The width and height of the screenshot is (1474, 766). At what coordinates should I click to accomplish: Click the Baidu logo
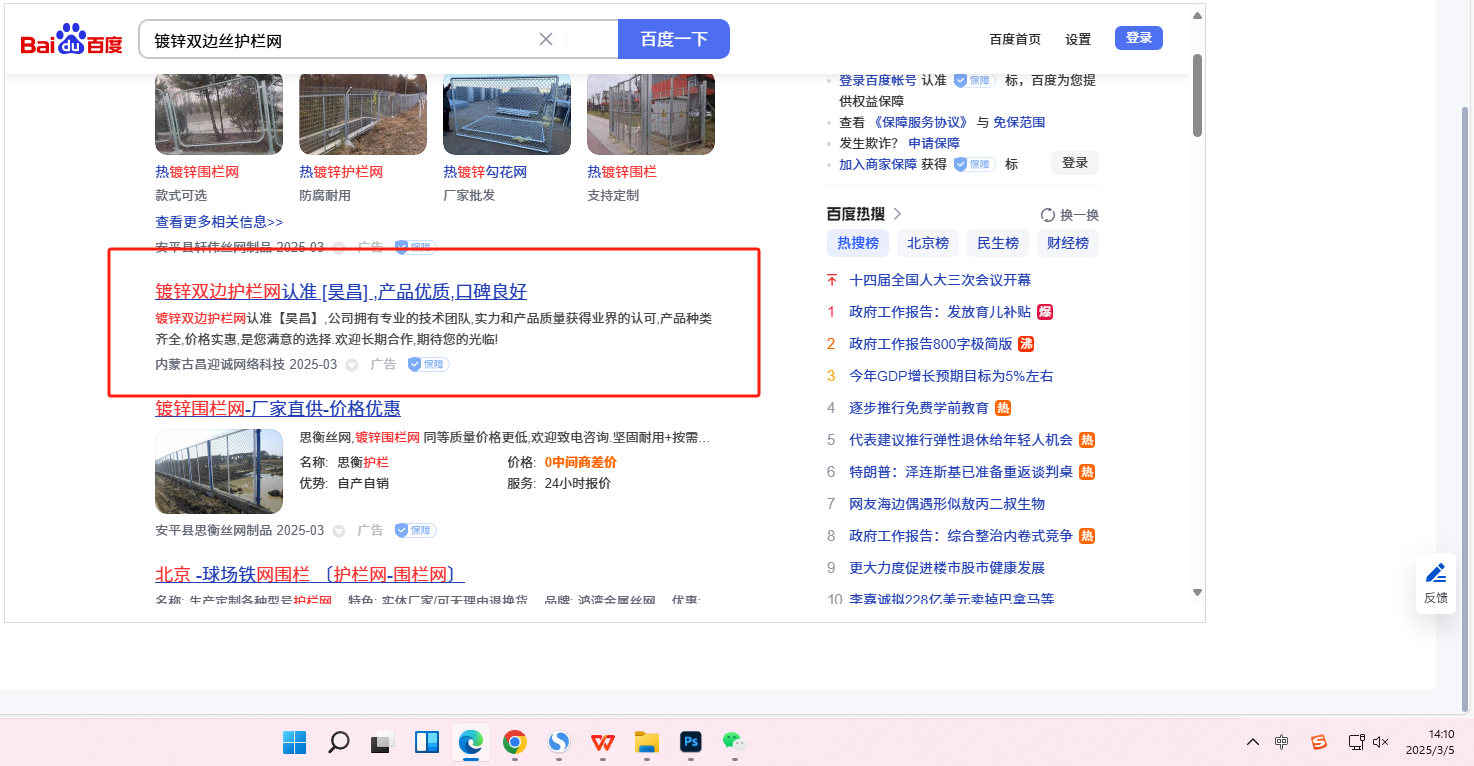[71, 40]
